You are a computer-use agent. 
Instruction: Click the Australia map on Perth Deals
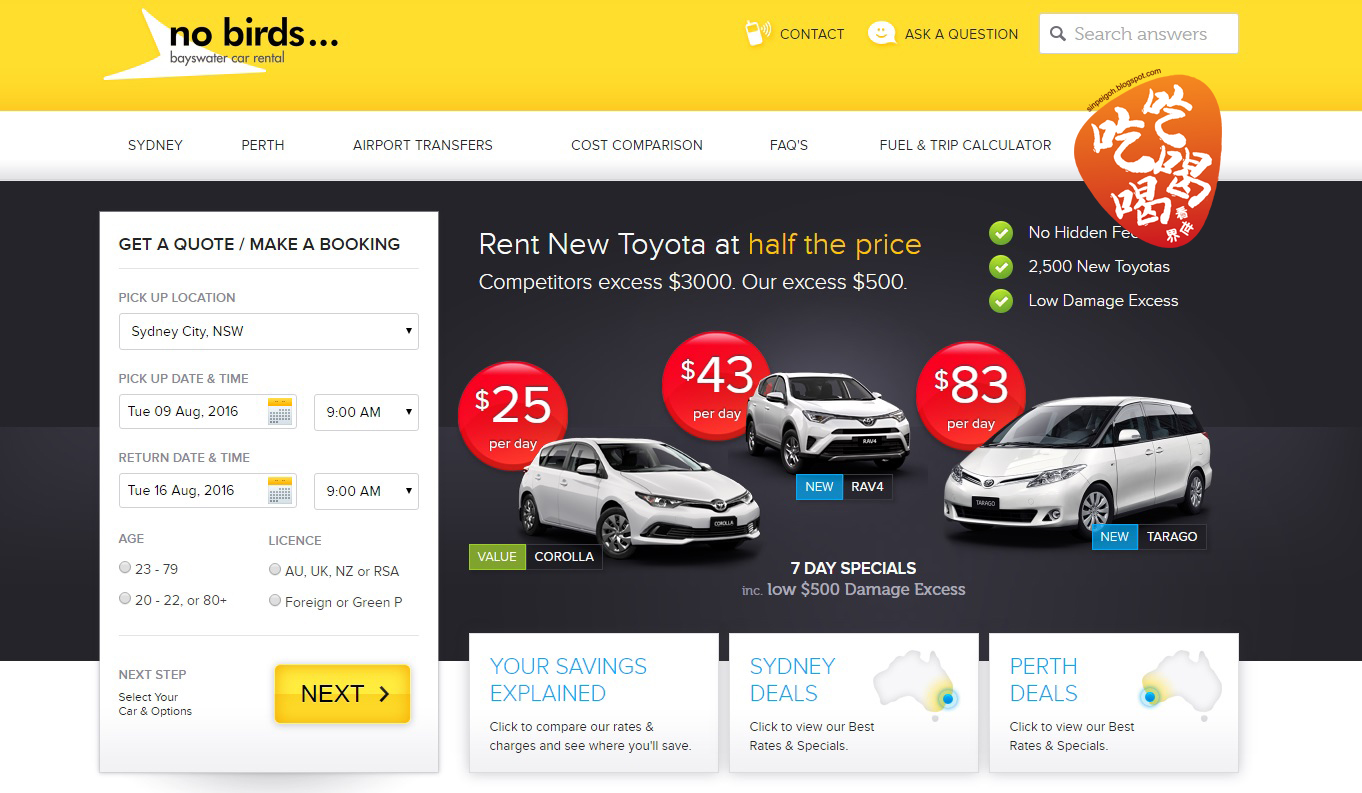pyautogui.click(x=1182, y=685)
